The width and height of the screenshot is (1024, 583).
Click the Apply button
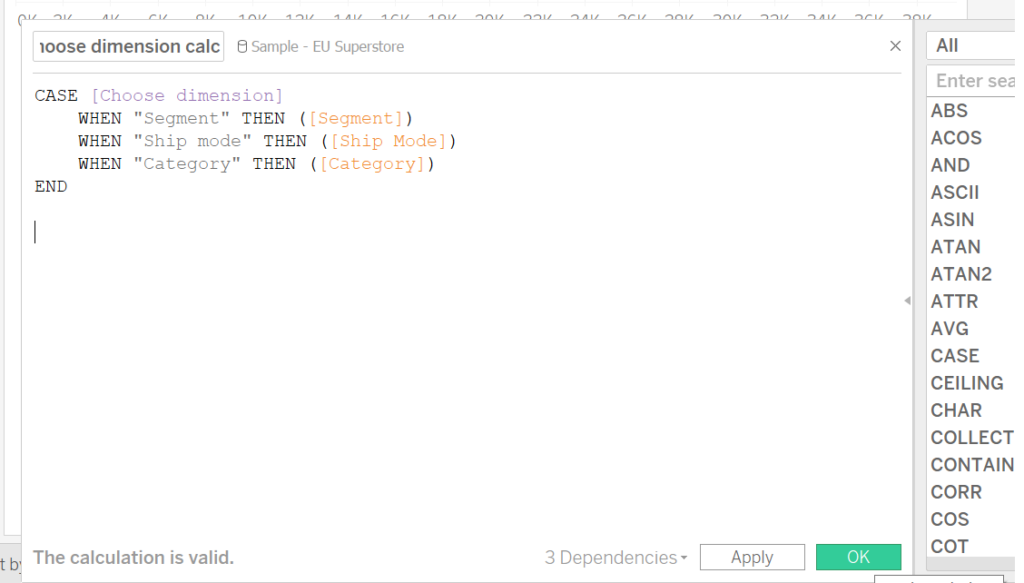point(751,557)
